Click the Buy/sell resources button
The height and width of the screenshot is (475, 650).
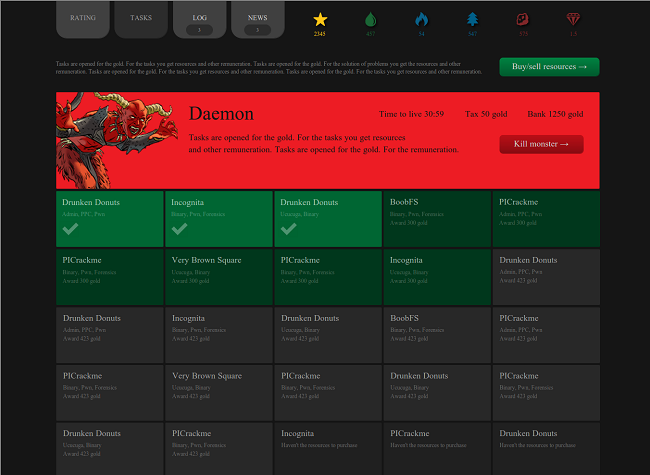(x=549, y=67)
